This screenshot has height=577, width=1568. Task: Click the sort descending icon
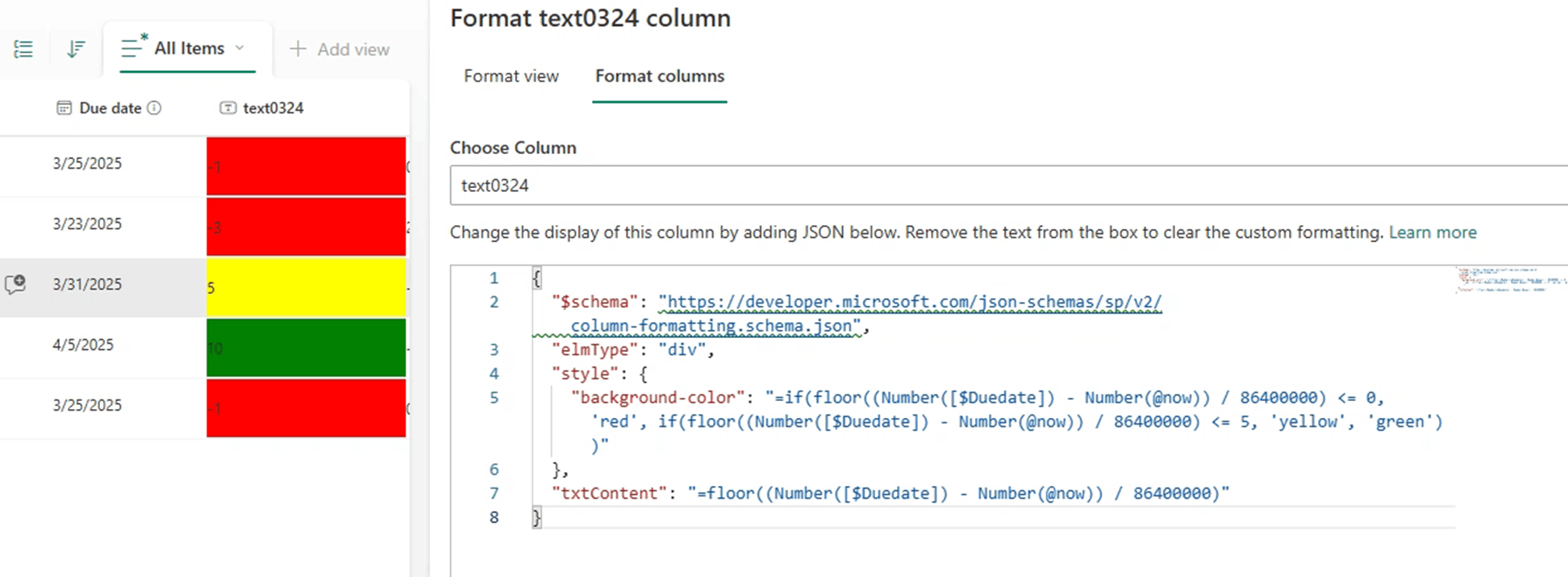76,49
